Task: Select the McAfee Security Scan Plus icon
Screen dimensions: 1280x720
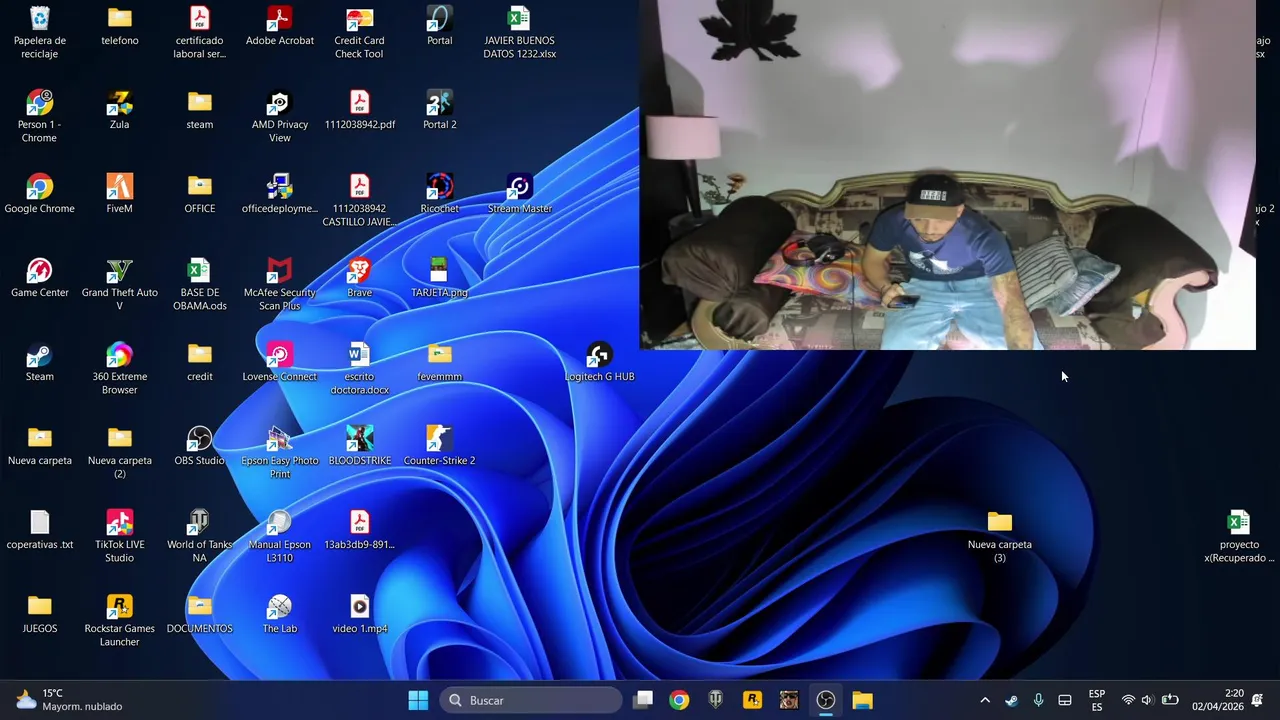Action: tap(280, 284)
